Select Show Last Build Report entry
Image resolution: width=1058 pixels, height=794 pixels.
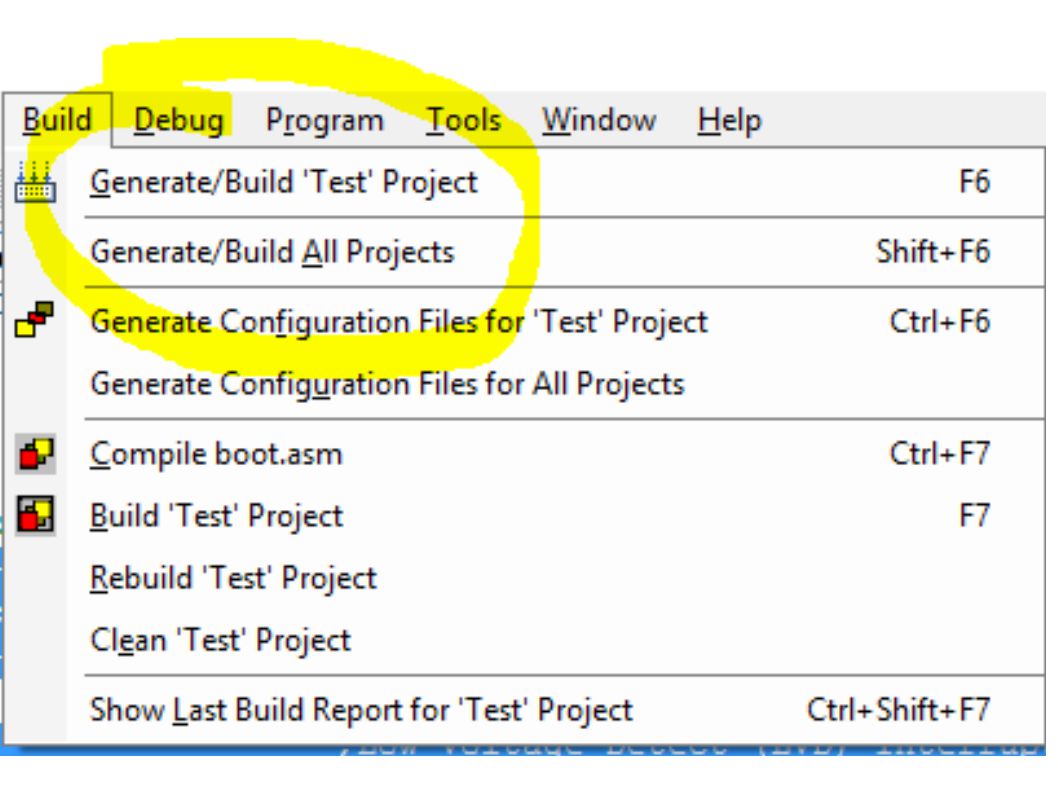point(524,710)
